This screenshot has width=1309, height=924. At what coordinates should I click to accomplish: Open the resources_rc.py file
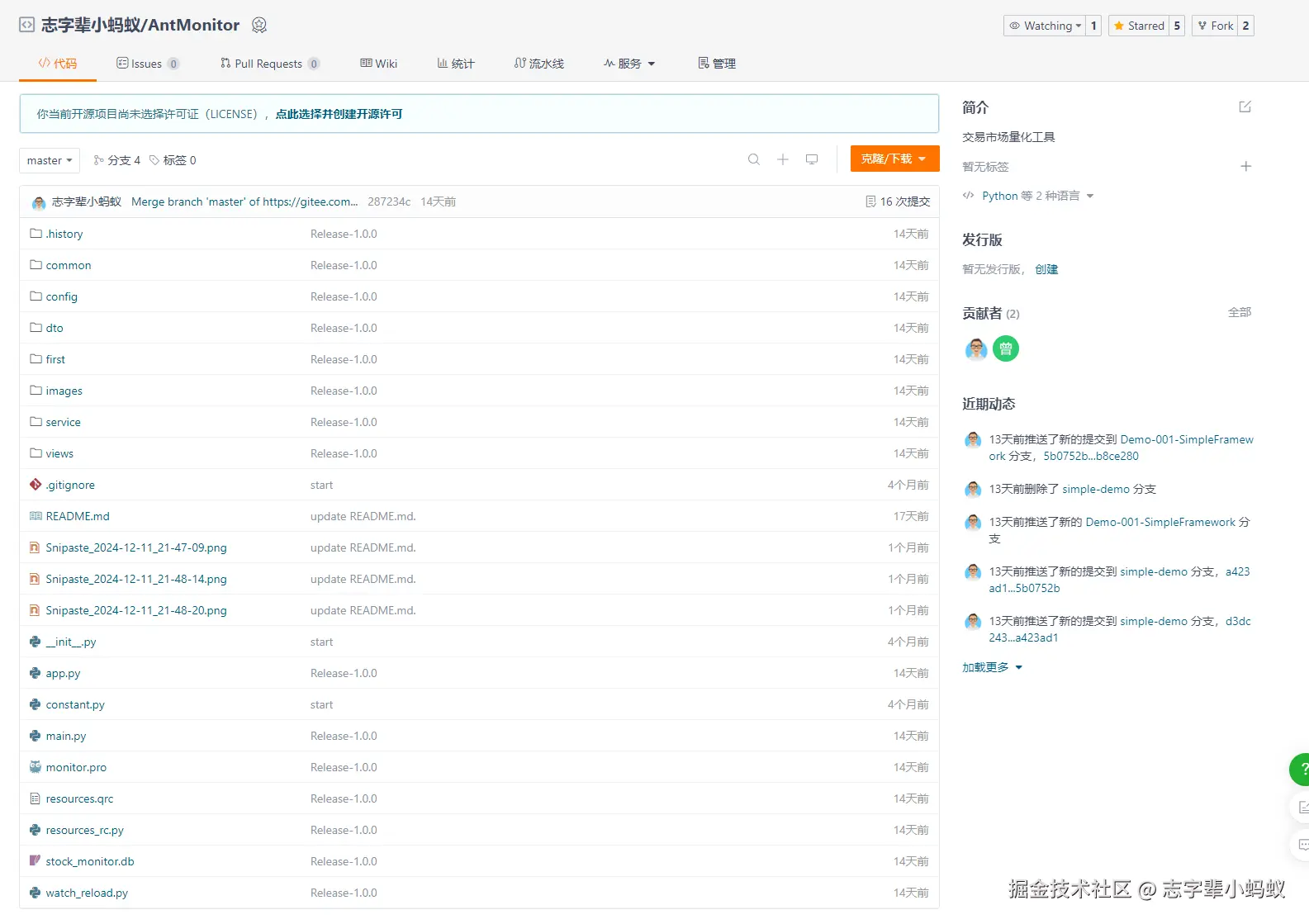pyautogui.click(x=85, y=830)
